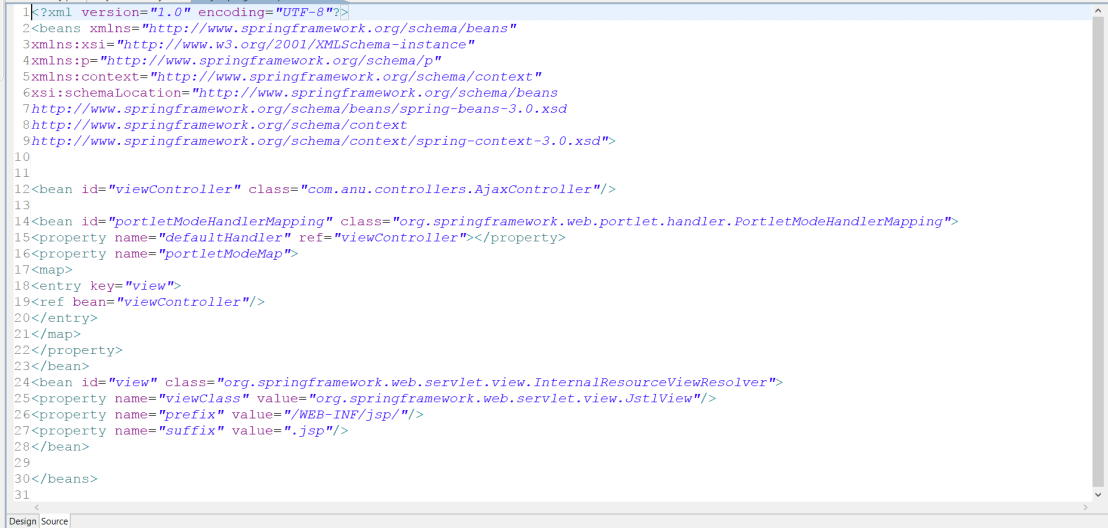Click the ref bean viewController line
This screenshot has width=1108, height=528.
tap(148, 301)
